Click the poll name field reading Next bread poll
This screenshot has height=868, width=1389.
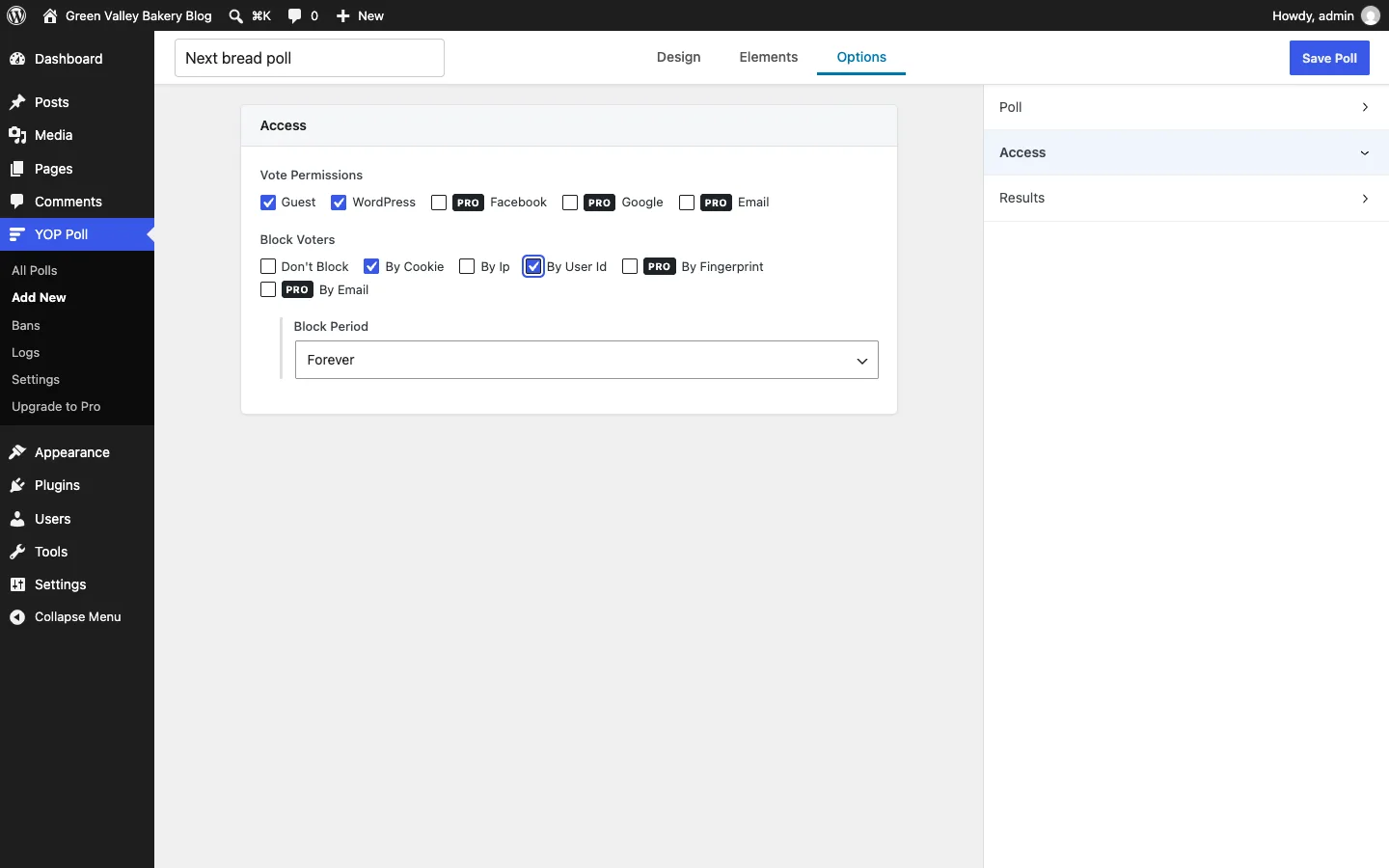(x=310, y=58)
